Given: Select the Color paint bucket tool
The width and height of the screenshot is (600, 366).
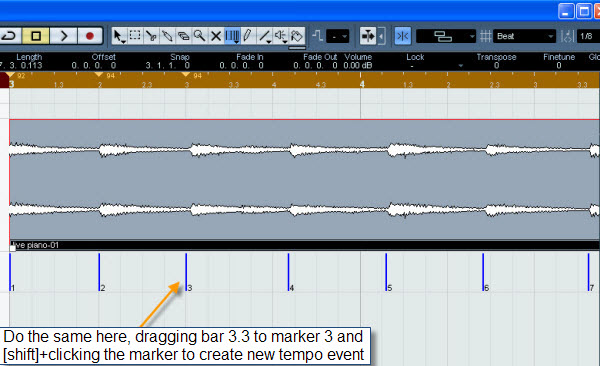Looking at the screenshot, I should (297, 36).
